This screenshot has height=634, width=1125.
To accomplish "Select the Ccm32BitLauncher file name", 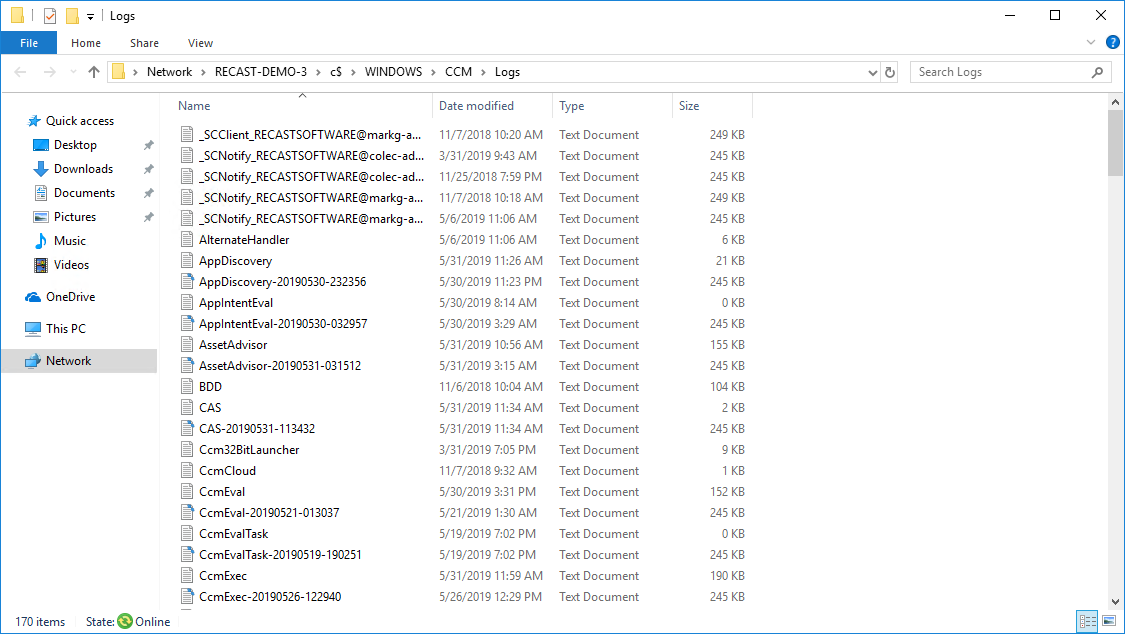I will click(249, 450).
